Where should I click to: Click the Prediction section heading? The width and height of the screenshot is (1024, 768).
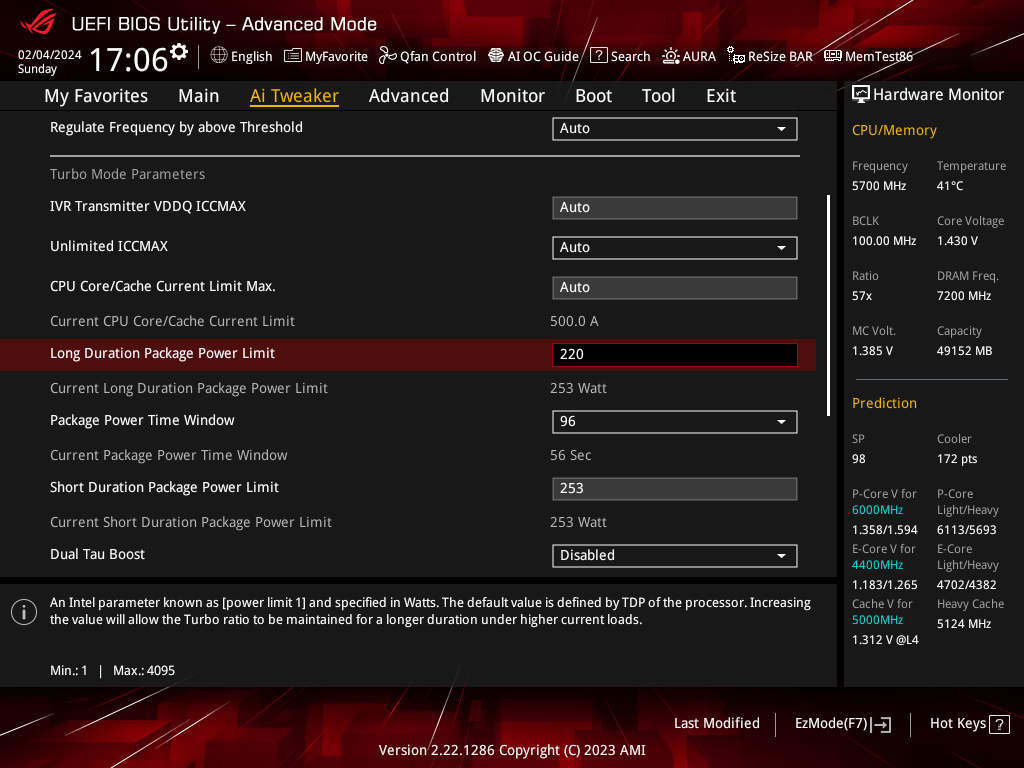tap(884, 403)
